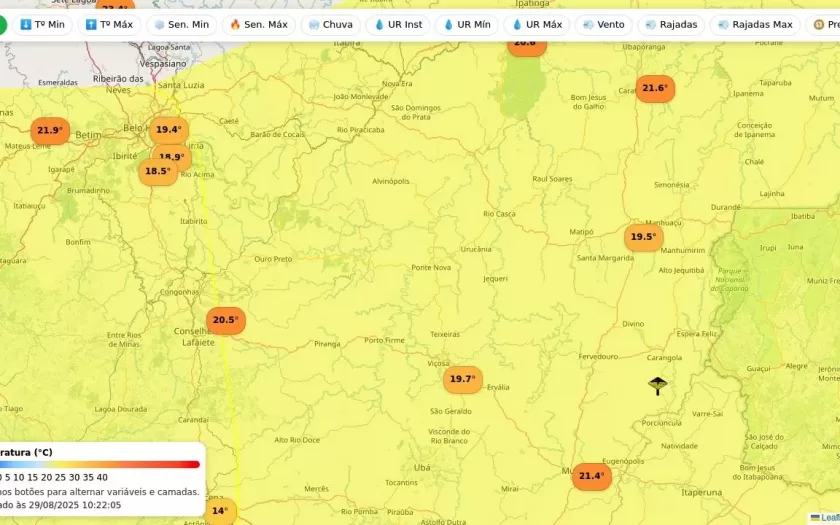Image resolution: width=840 pixels, height=525 pixels.
Task: Click the 19.7° marker near Viçosa
Action: pos(462,379)
